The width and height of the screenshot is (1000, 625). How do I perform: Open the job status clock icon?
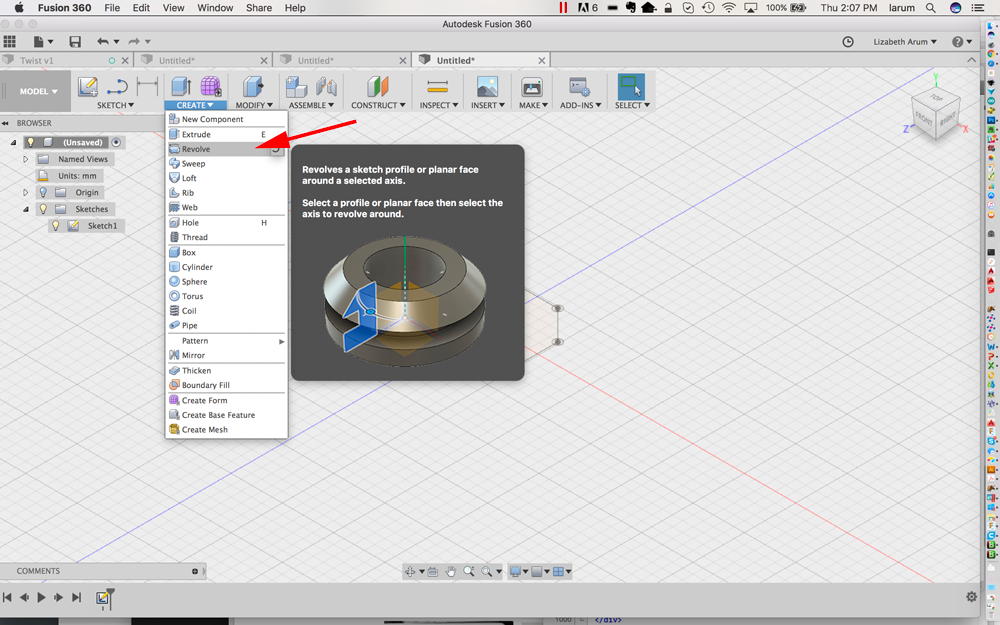(848, 42)
